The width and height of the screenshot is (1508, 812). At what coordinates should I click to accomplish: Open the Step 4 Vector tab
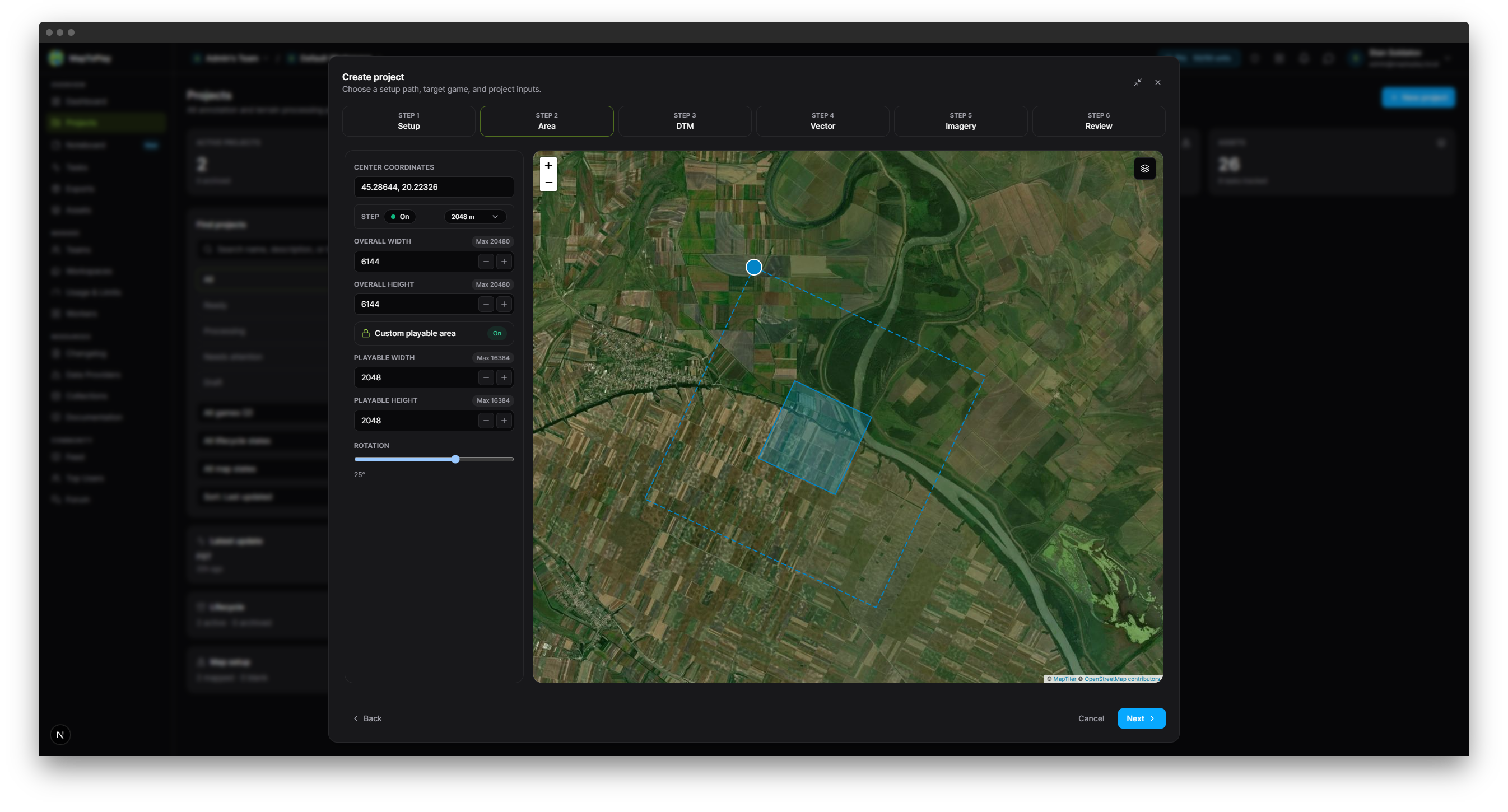(x=822, y=121)
